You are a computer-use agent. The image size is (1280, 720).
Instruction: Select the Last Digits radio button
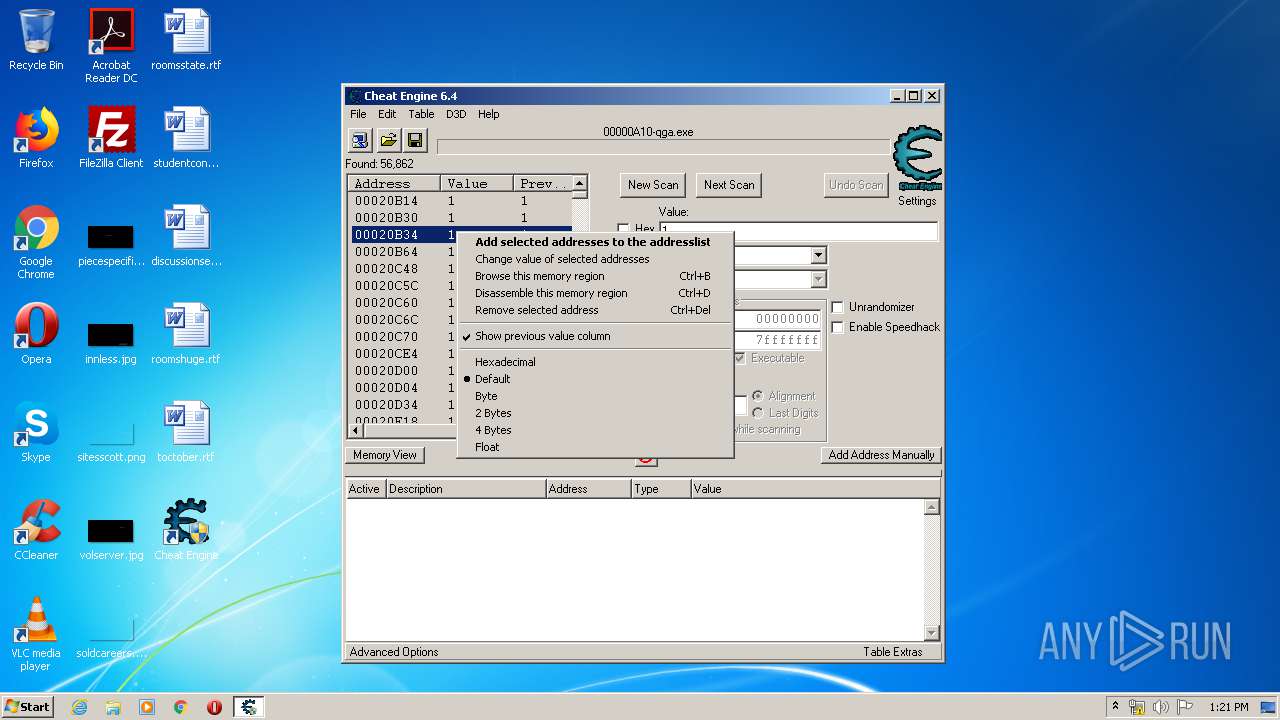(758, 413)
